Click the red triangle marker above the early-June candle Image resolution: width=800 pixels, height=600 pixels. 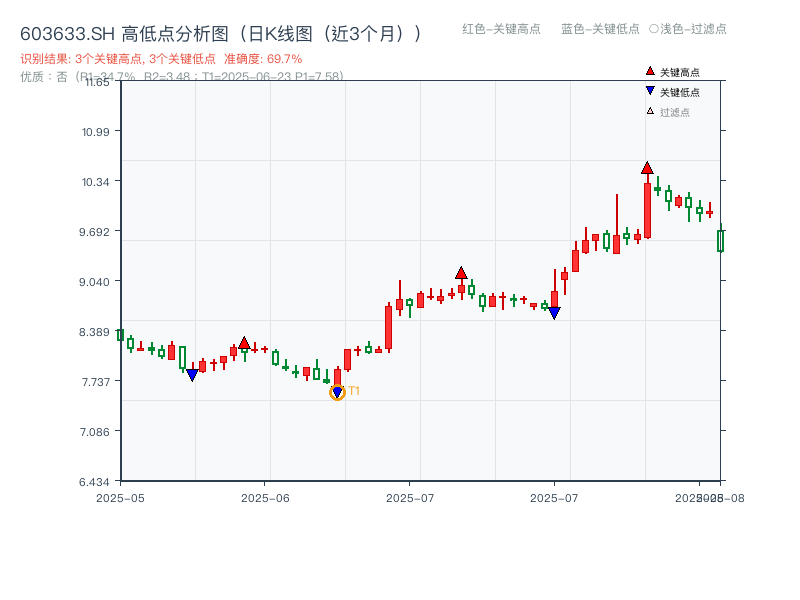[245, 340]
